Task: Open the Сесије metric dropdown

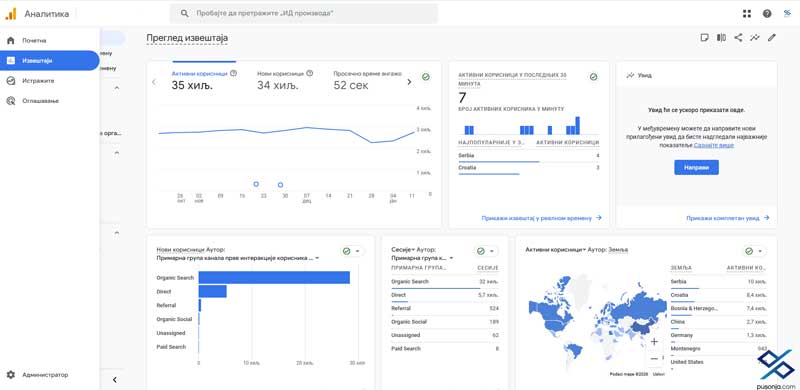Action: pos(403,250)
